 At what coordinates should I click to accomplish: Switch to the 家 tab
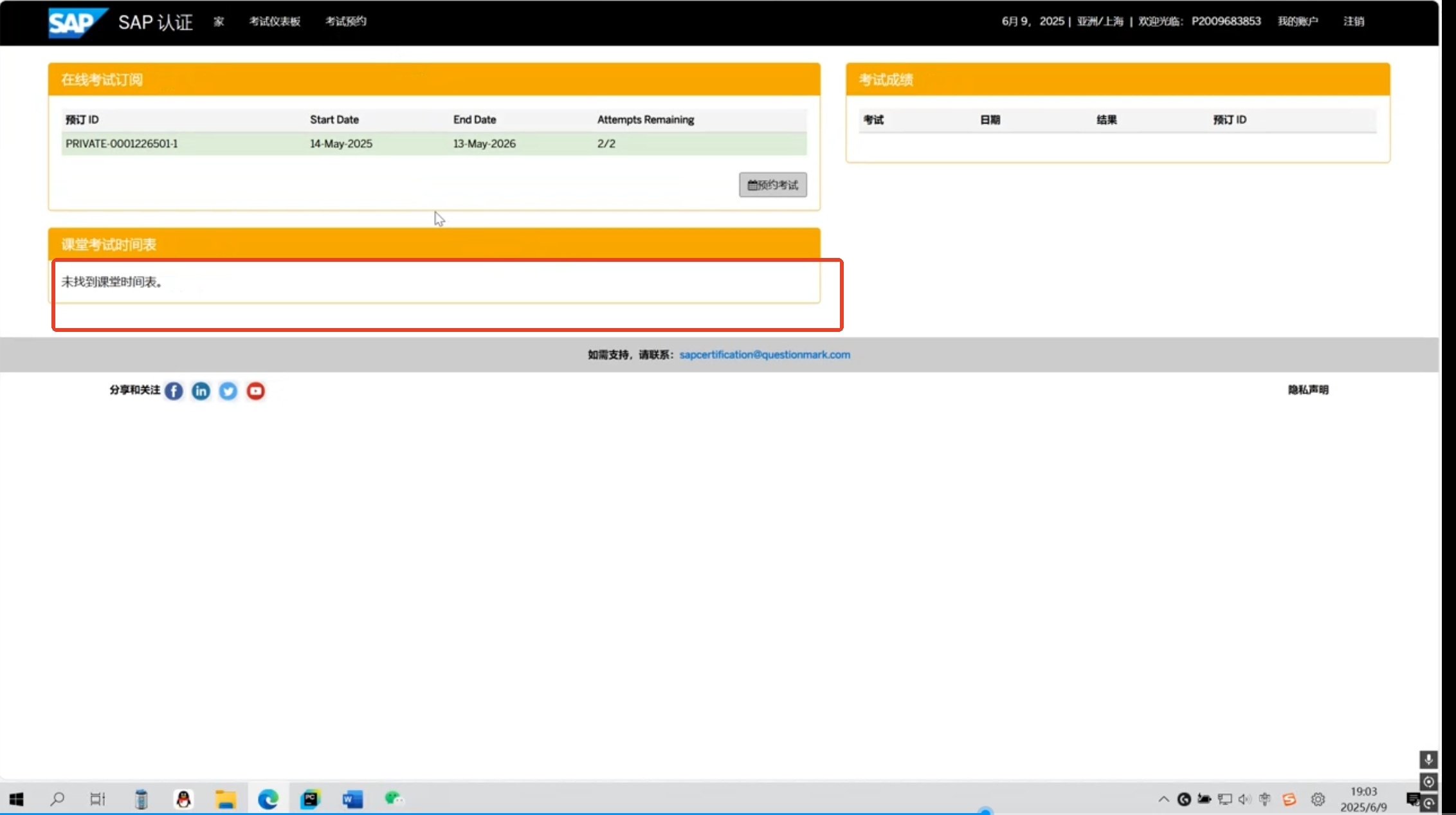pos(218,21)
